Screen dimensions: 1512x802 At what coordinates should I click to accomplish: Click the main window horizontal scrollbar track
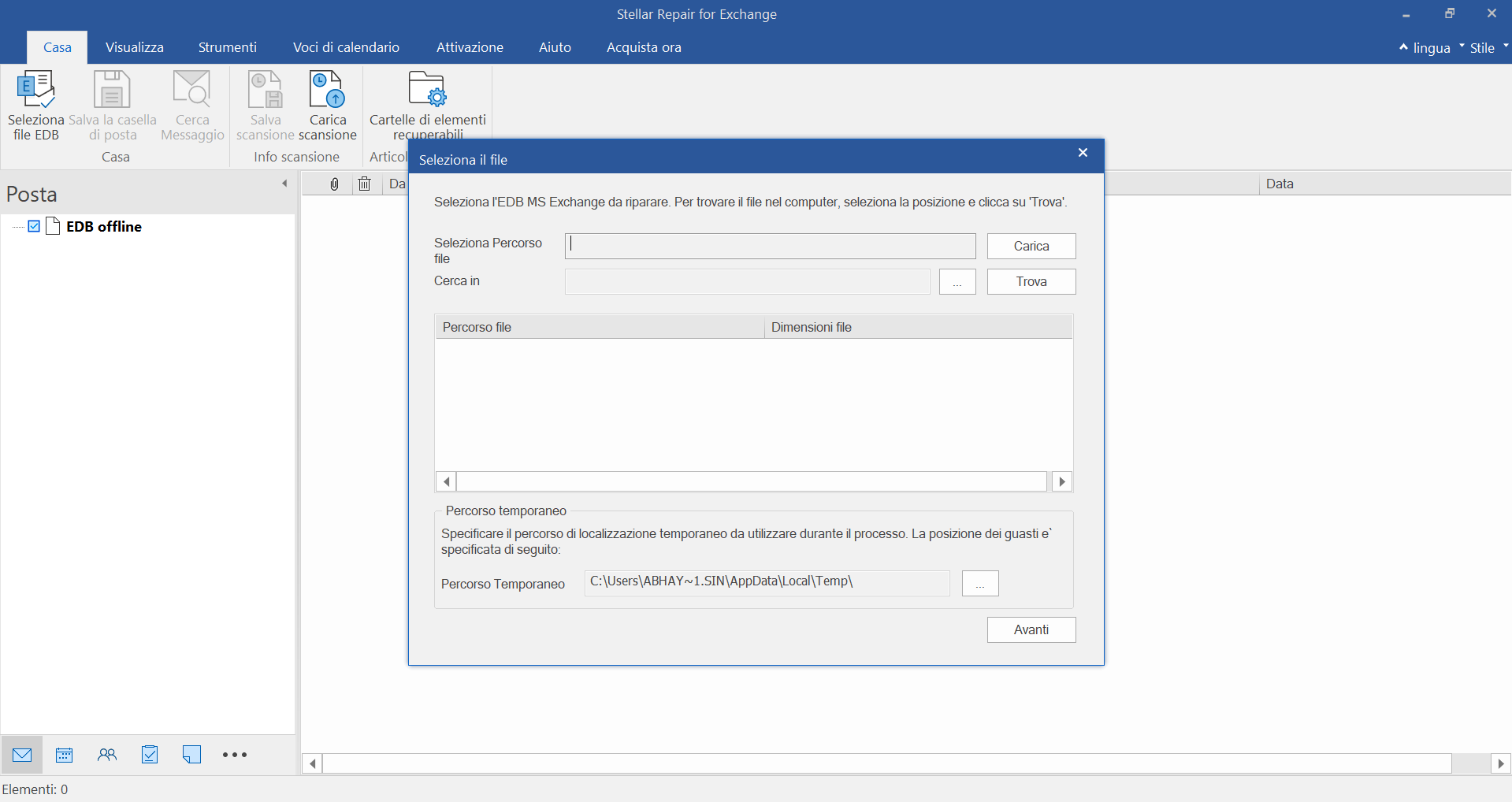click(x=887, y=763)
